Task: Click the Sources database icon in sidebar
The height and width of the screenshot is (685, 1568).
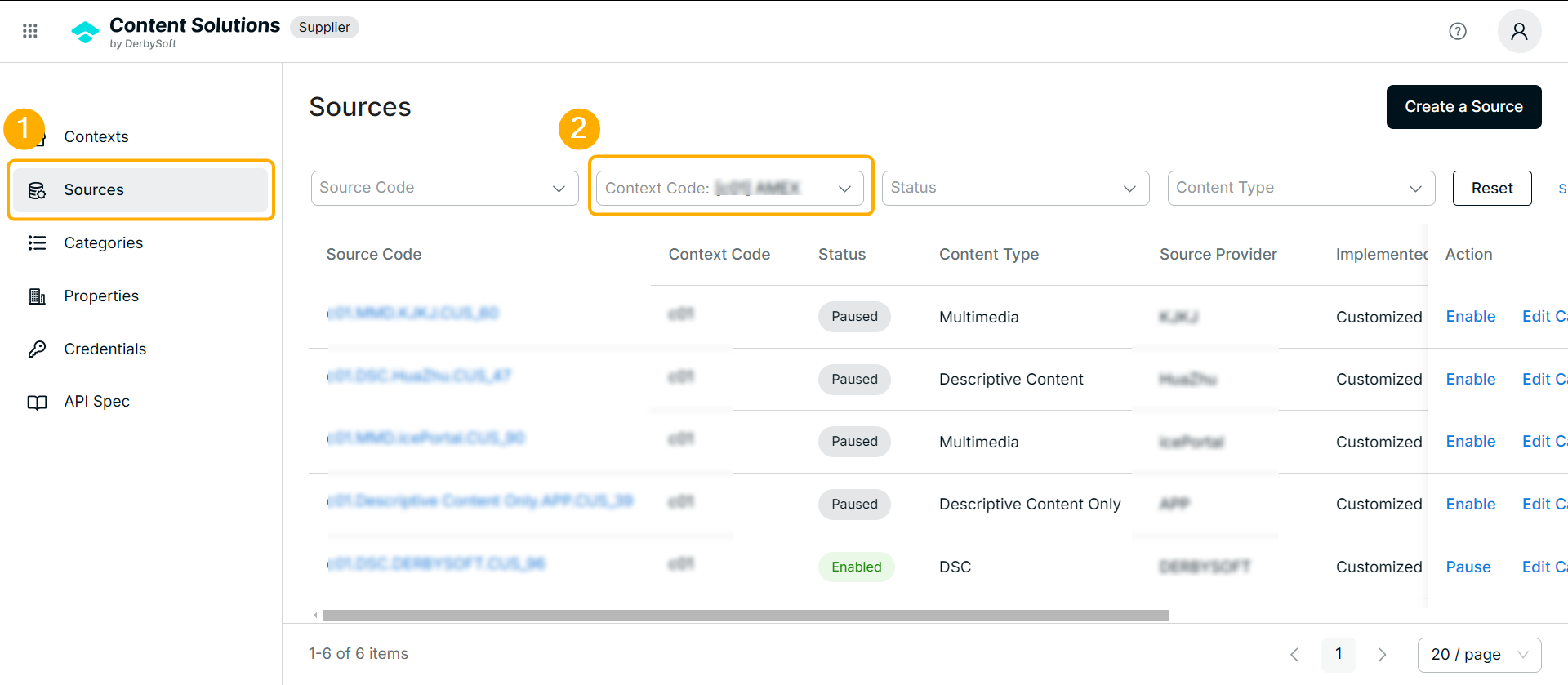Action: tap(37, 190)
